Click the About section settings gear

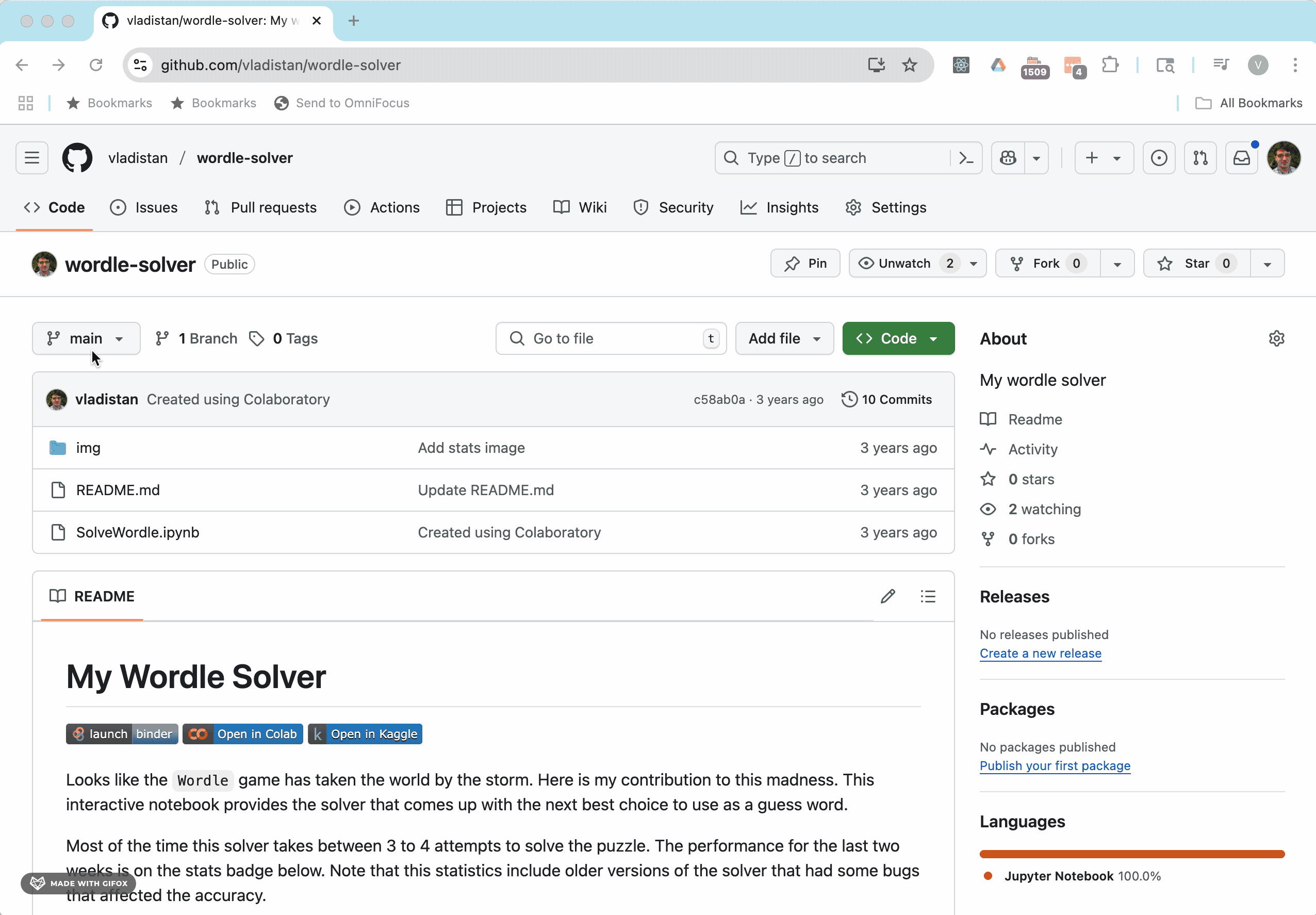click(1276, 338)
